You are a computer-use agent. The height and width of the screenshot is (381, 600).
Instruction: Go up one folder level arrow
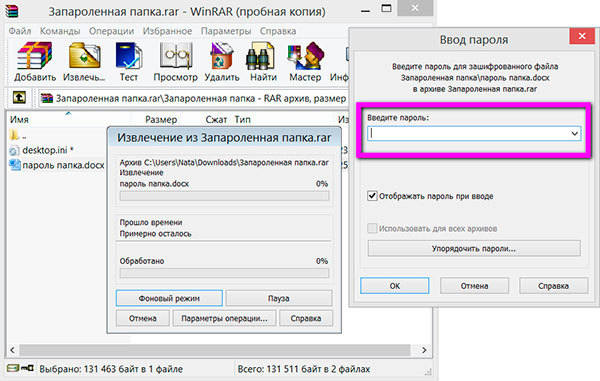pos(20,98)
